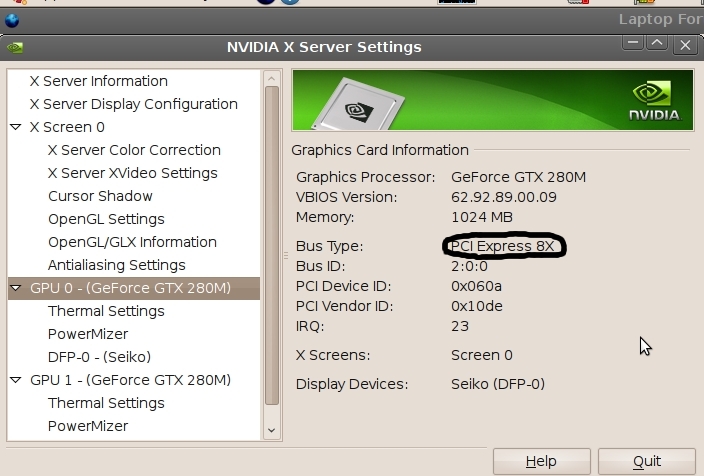Collapse the GPU 1 tree node
Viewport: 704px width, 476px height.
coord(16,380)
